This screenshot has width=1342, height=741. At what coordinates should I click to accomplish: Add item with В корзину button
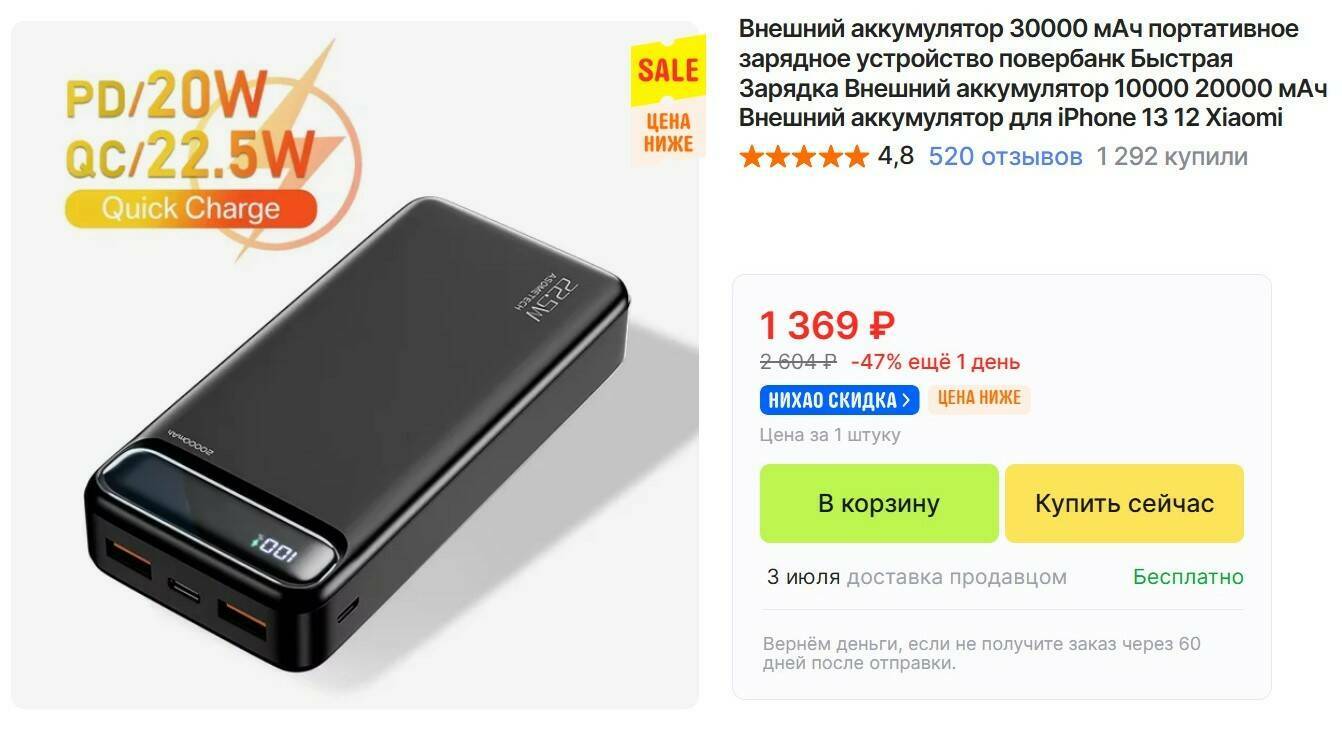click(879, 503)
